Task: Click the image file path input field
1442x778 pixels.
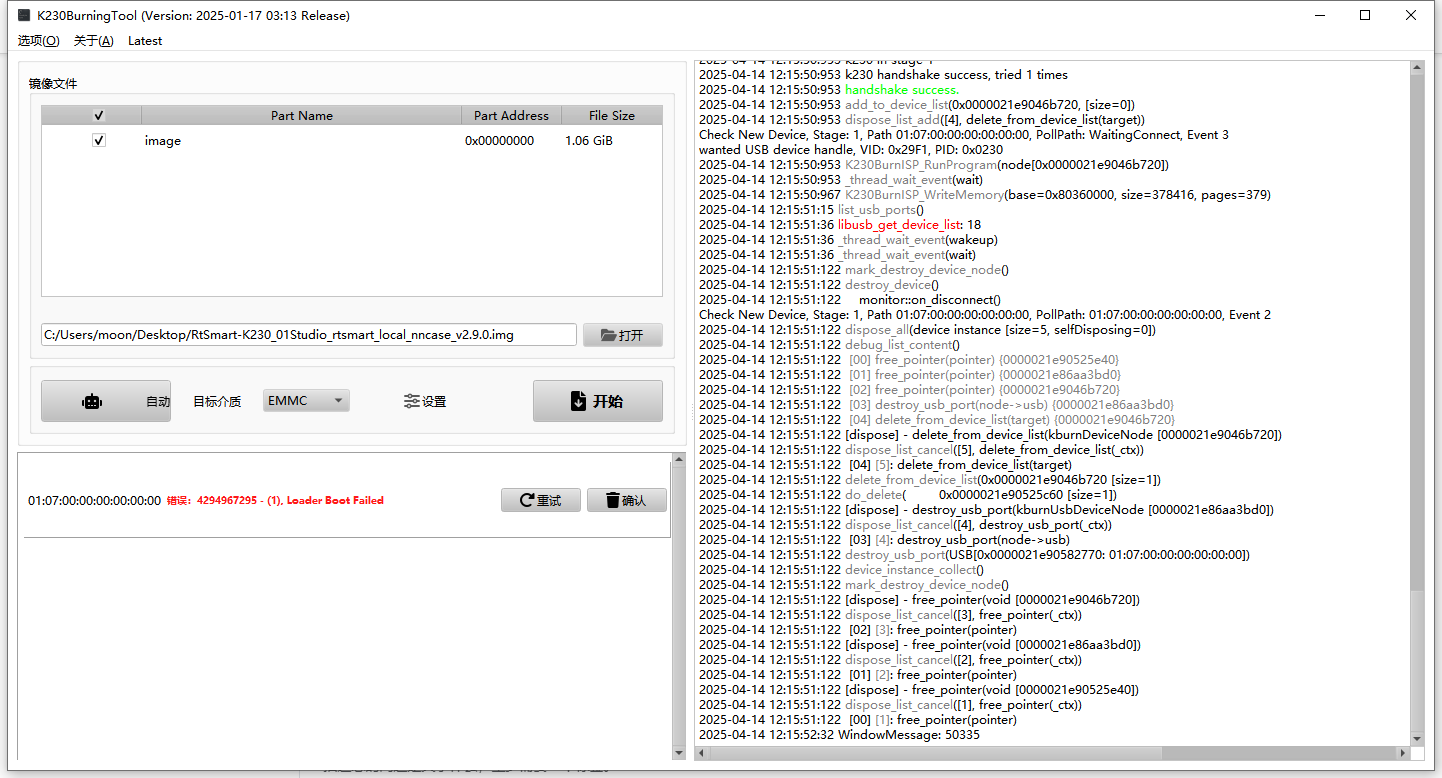Action: pos(308,335)
